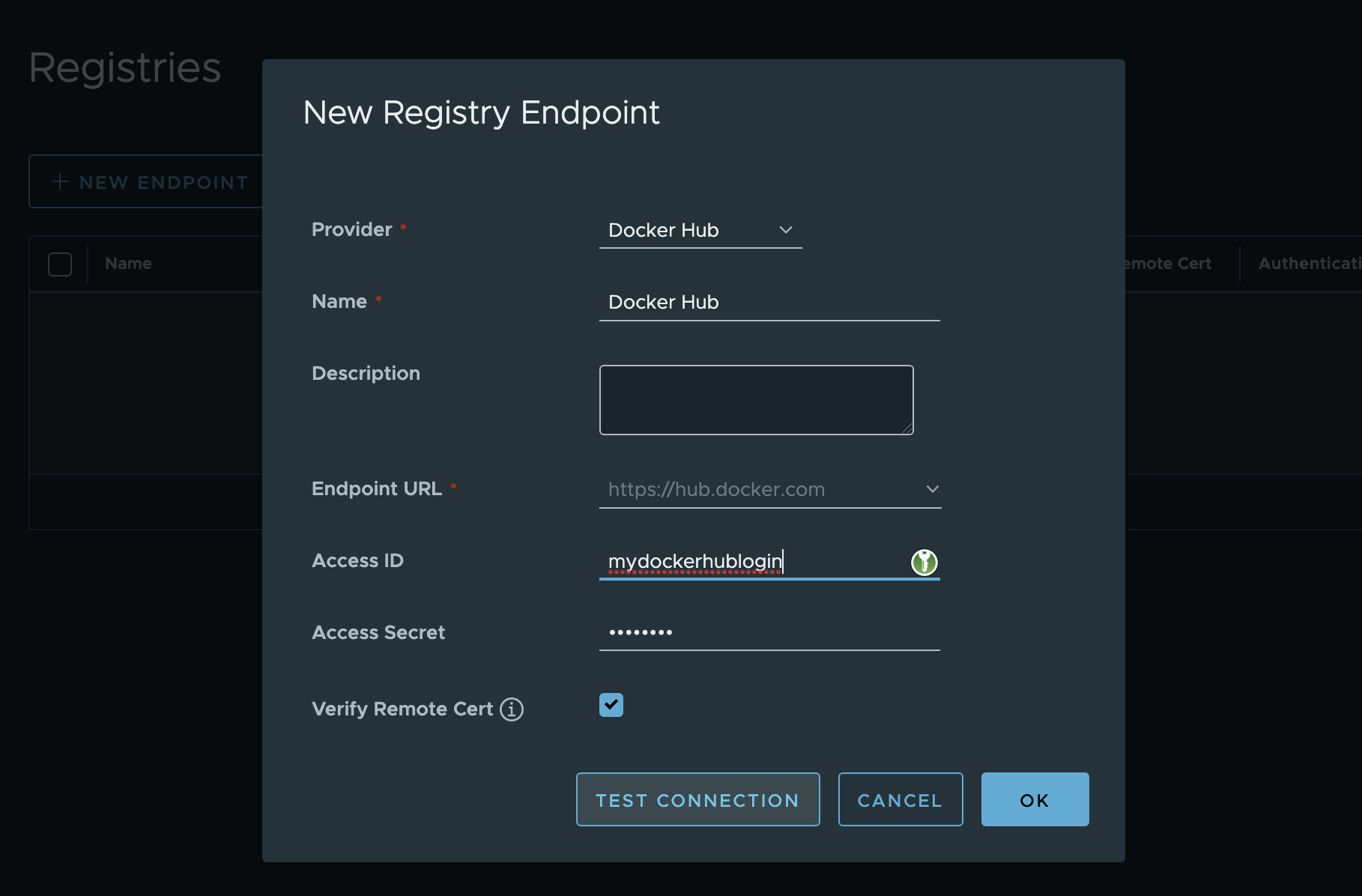Open the Verify Remote Cert info tooltip icon
The image size is (1362, 896).
511,709
